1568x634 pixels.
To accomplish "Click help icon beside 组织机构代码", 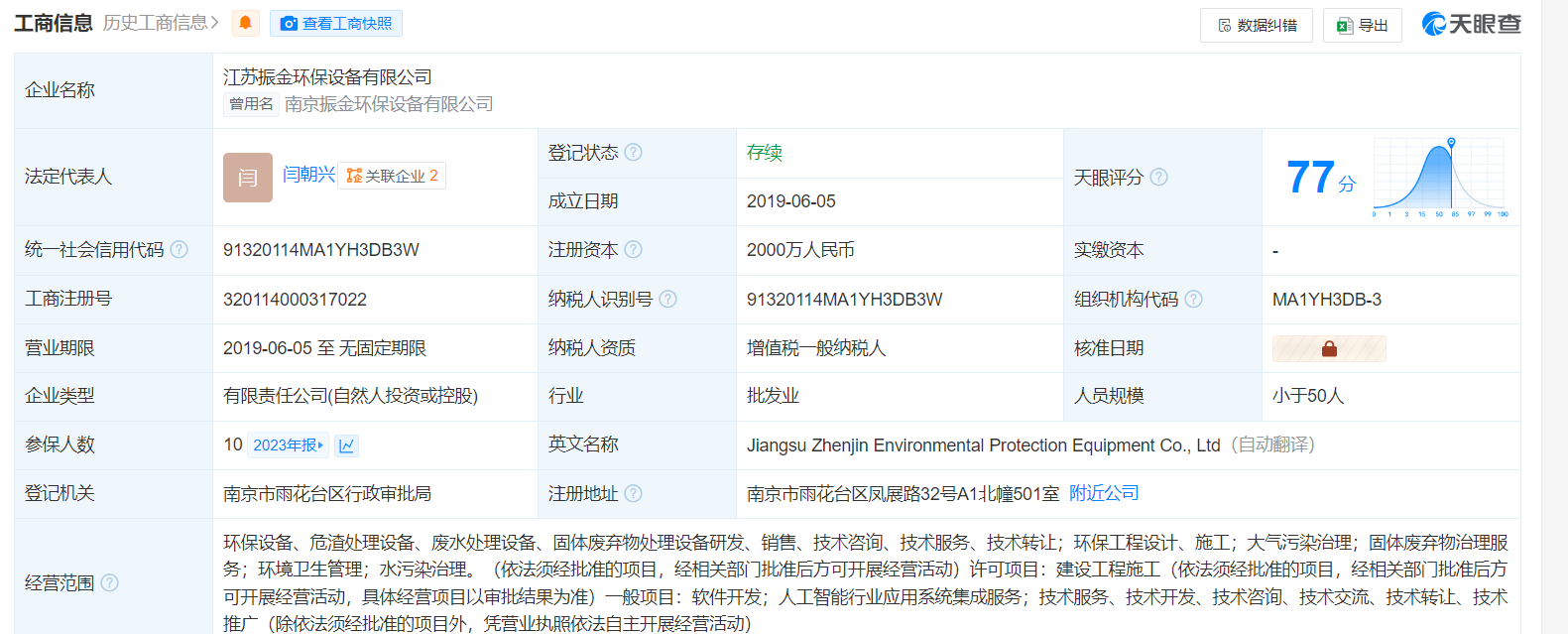I will coord(1193,299).
